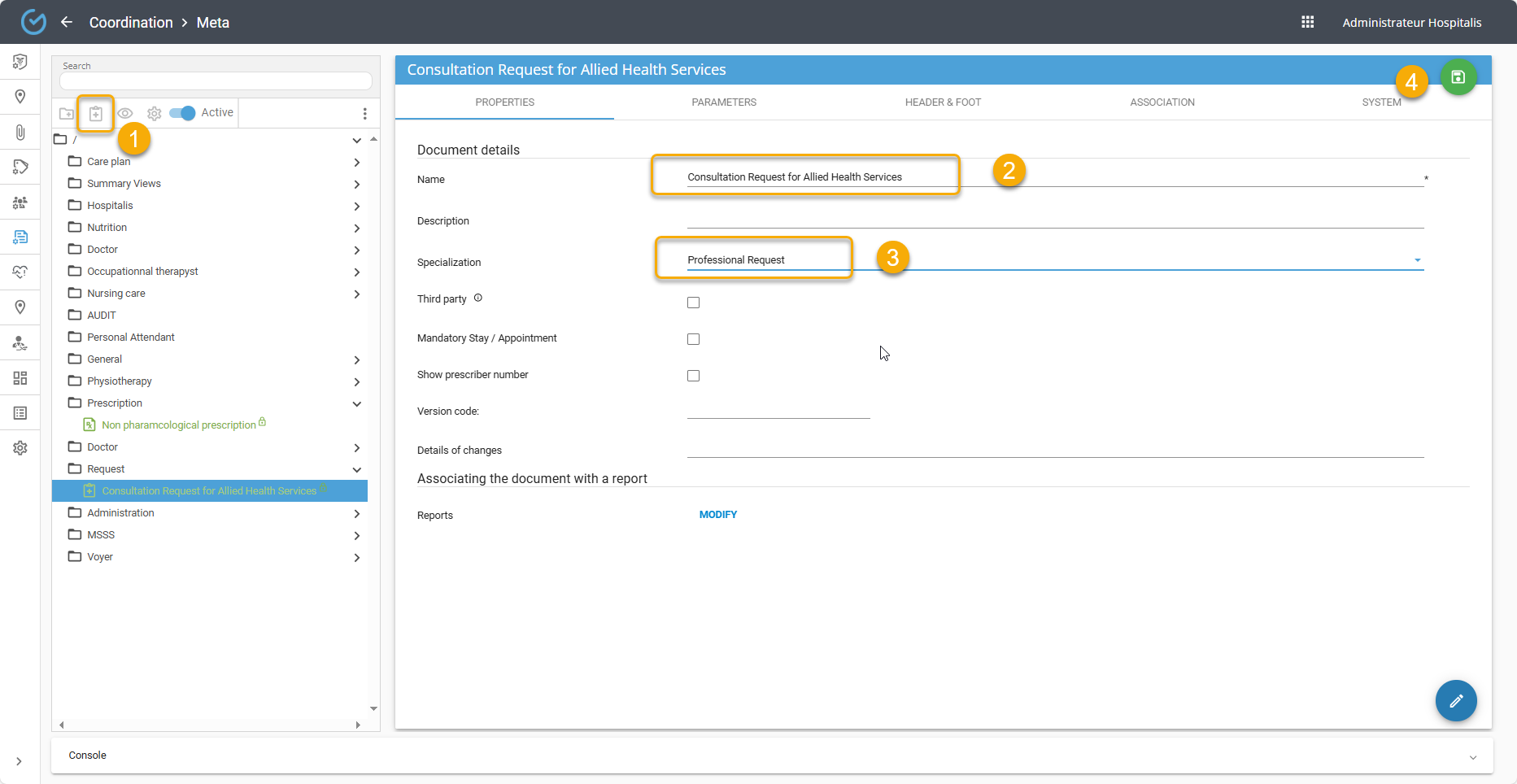Check the Third party checkbox

pos(693,303)
